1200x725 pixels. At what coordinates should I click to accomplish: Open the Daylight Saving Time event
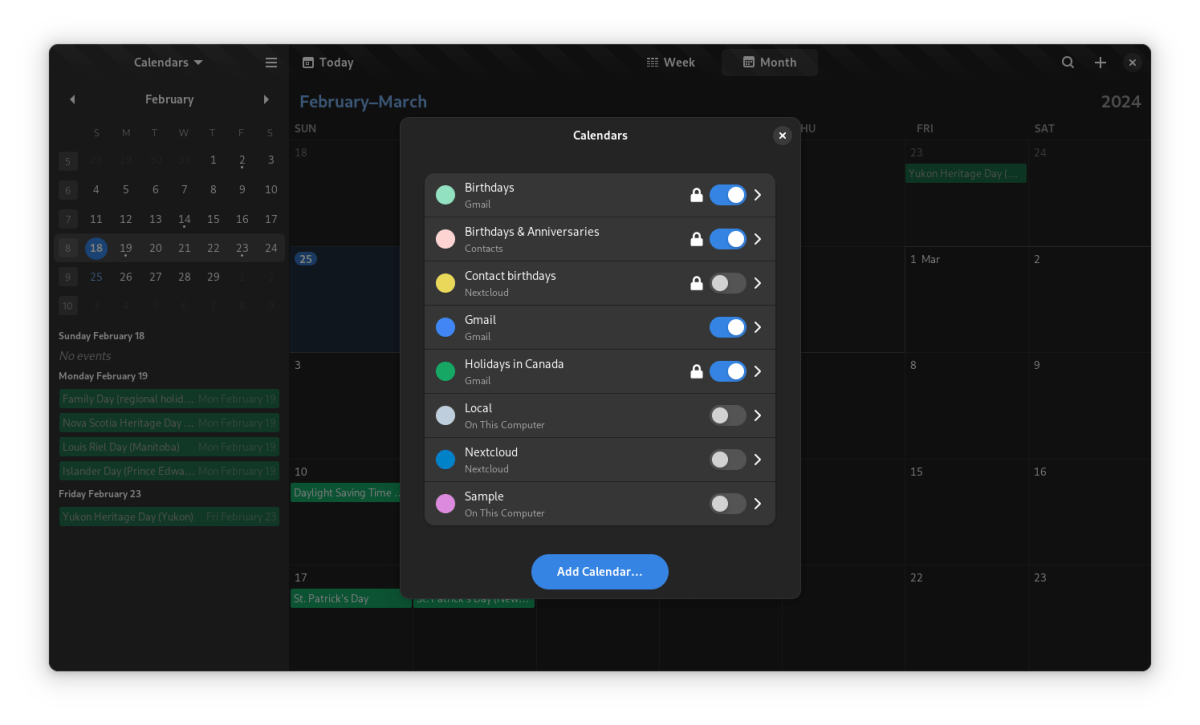click(x=346, y=493)
